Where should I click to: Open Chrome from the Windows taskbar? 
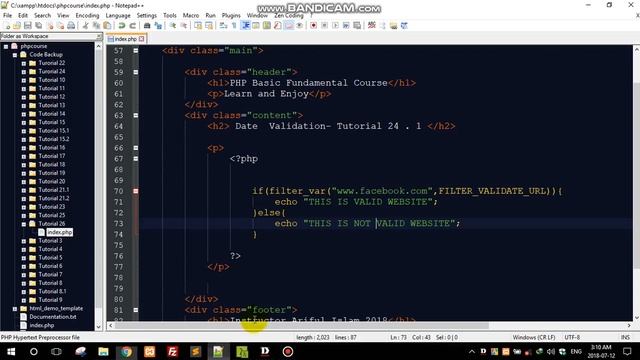point(126,351)
